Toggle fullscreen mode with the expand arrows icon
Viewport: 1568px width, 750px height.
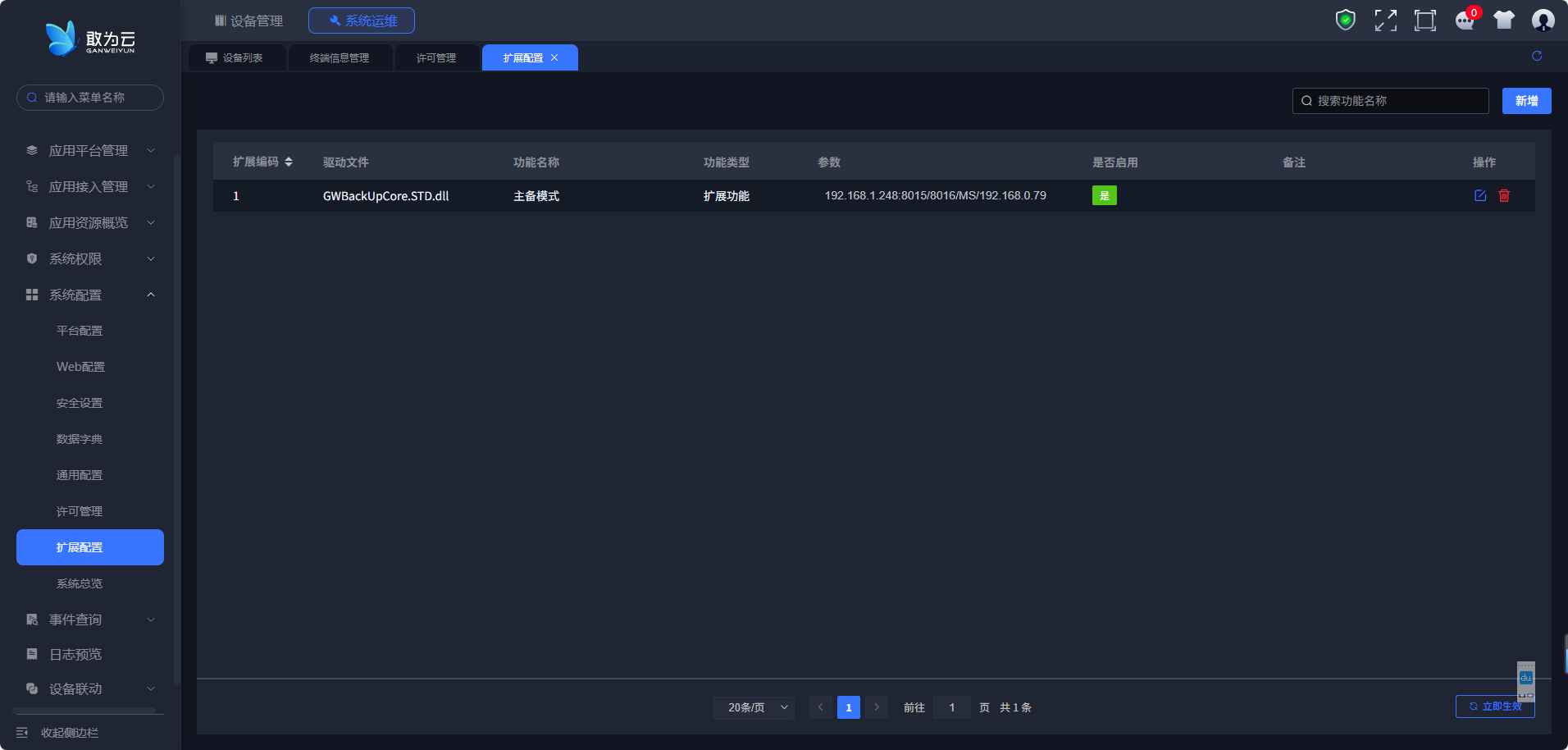click(x=1386, y=21)
